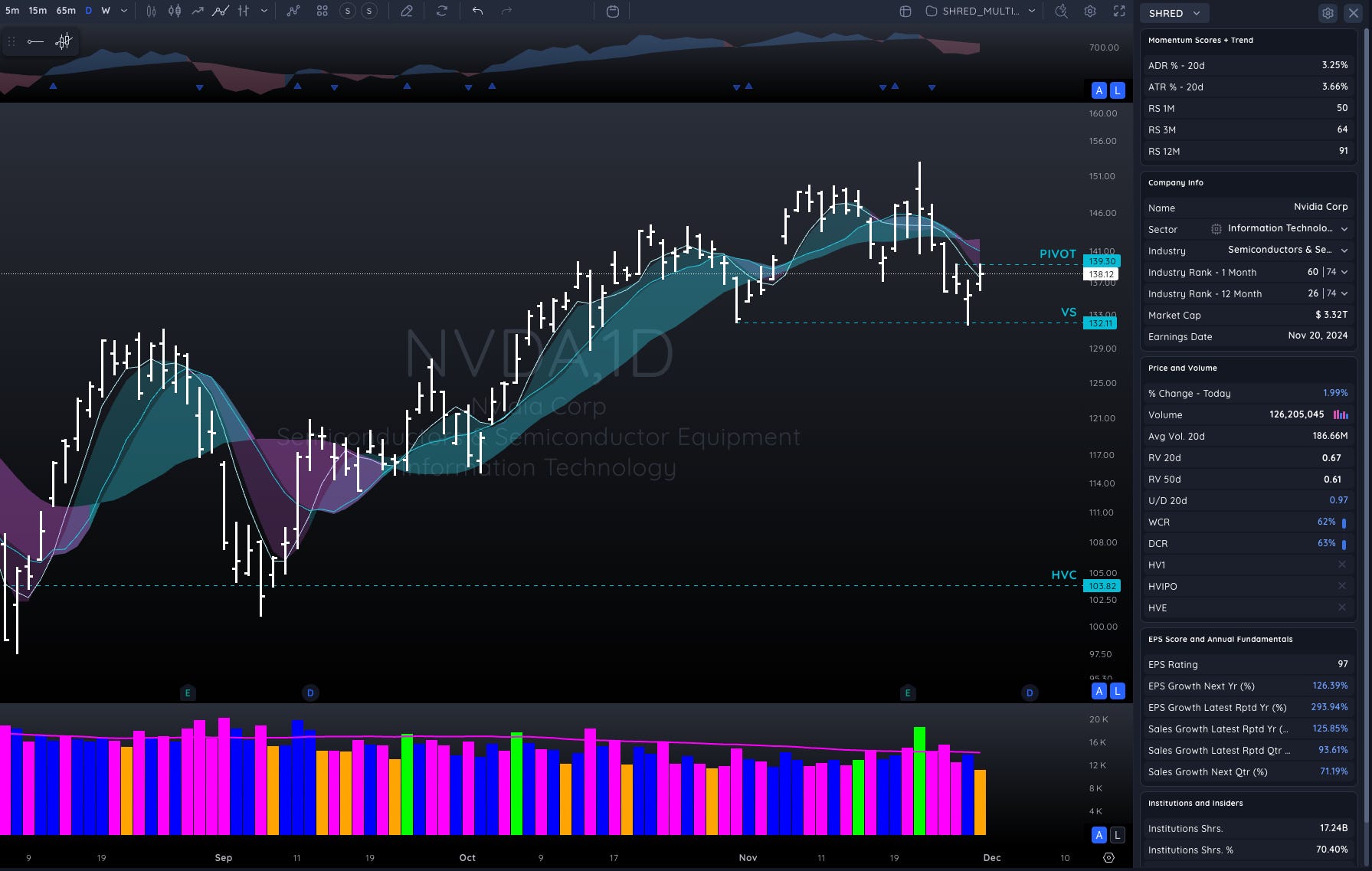This screenshot has width=1372, height=871.
Task: Click the left earnings E marker
Action: pyautogui.click(x=188, y=693)
